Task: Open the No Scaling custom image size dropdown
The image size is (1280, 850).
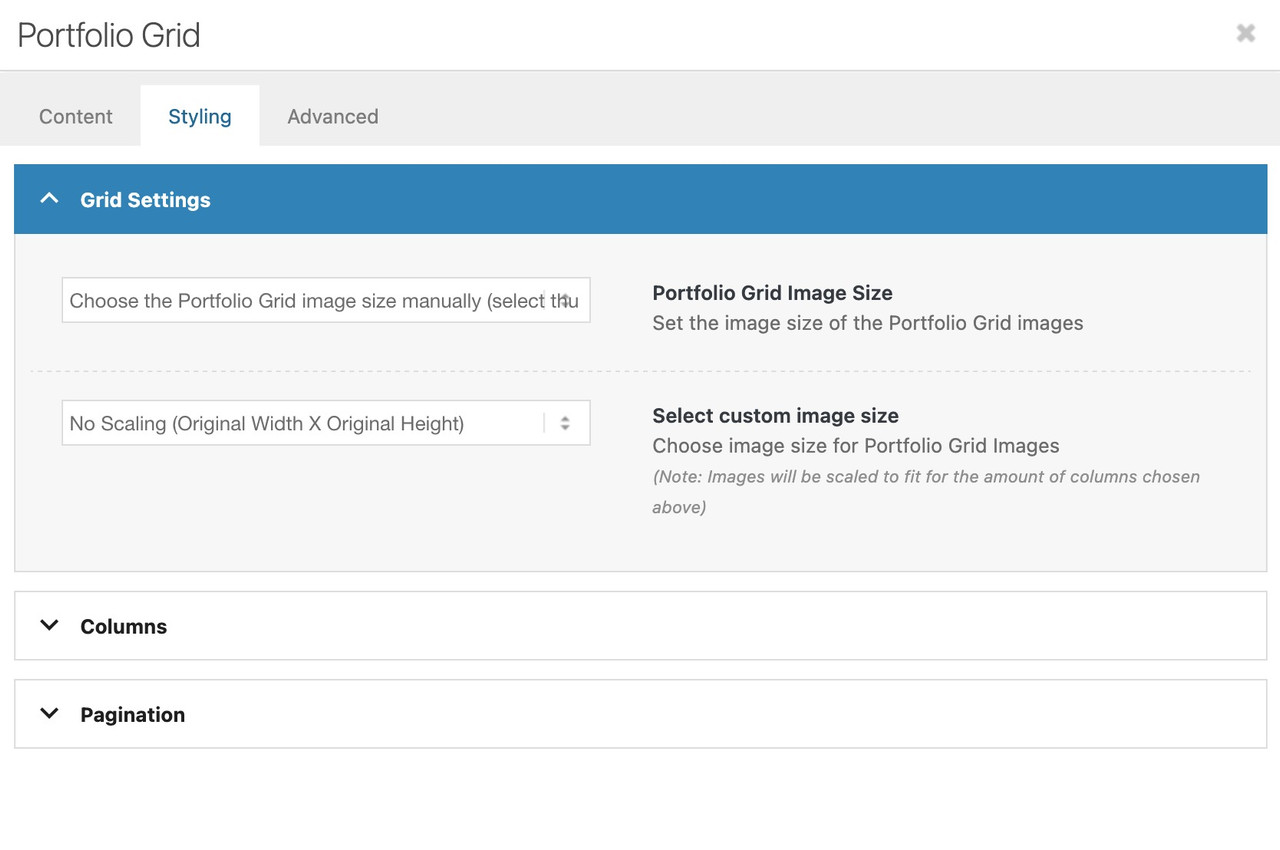Action: pos(300,424)
